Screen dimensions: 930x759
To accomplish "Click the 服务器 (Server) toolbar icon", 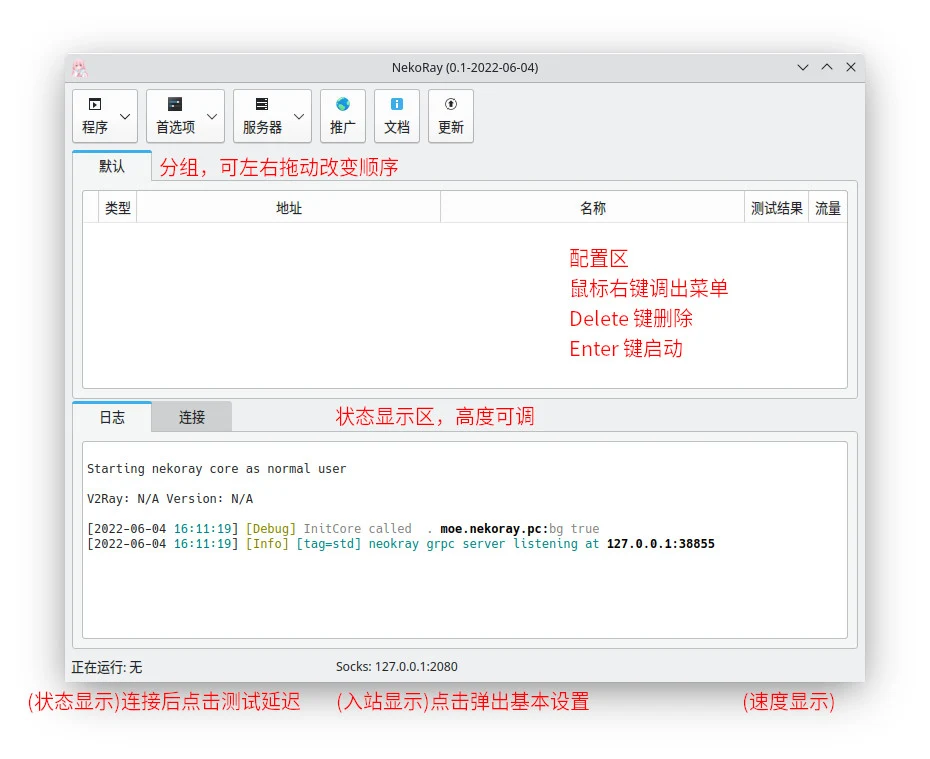I will tap(262, 104).
